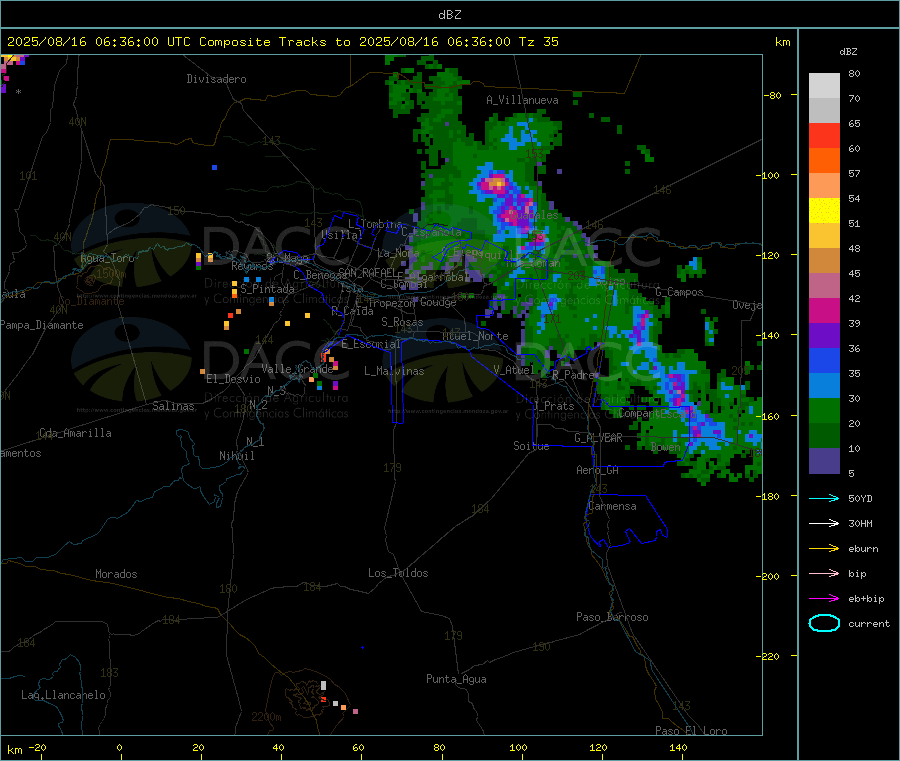Click the 'S_Pintada' map label
This screenshot has width=900, height=761.
(x=267, y=289)
